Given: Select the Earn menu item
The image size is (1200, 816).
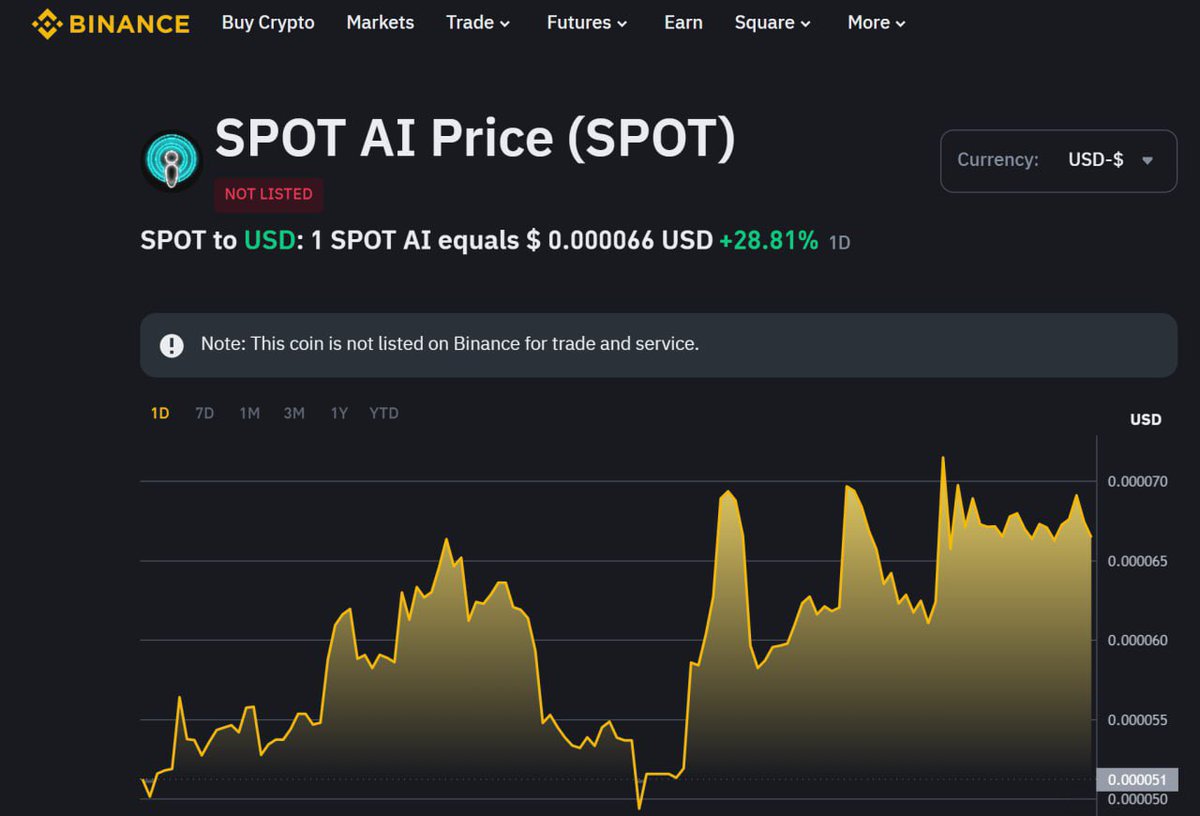Looking at the screenshot, I should point(683,22).
